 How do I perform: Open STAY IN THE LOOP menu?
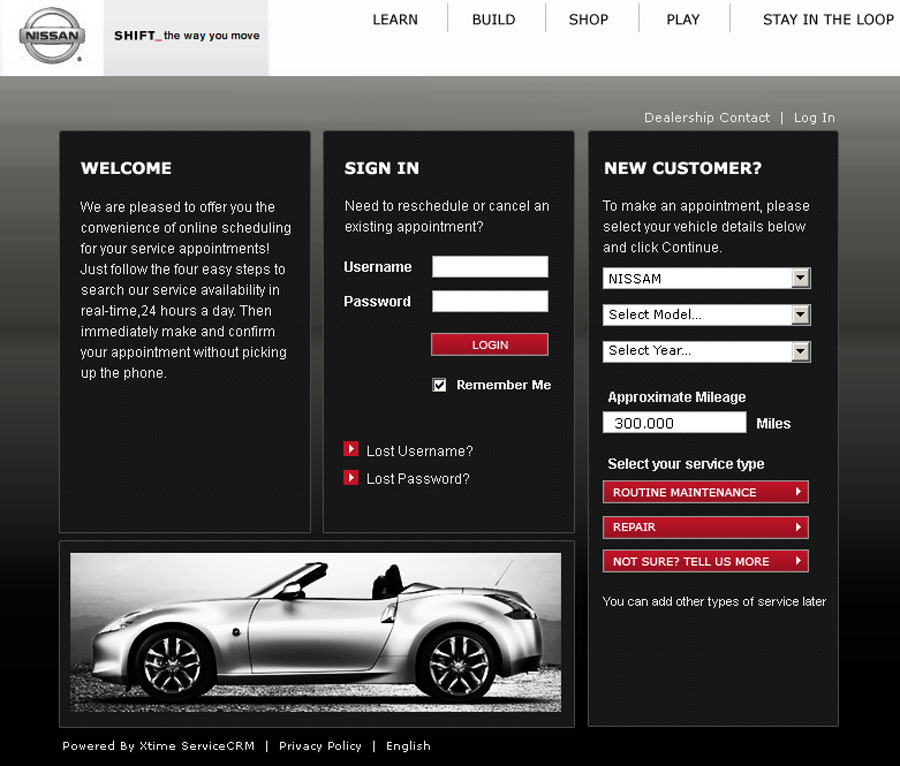tap(828, 19)
